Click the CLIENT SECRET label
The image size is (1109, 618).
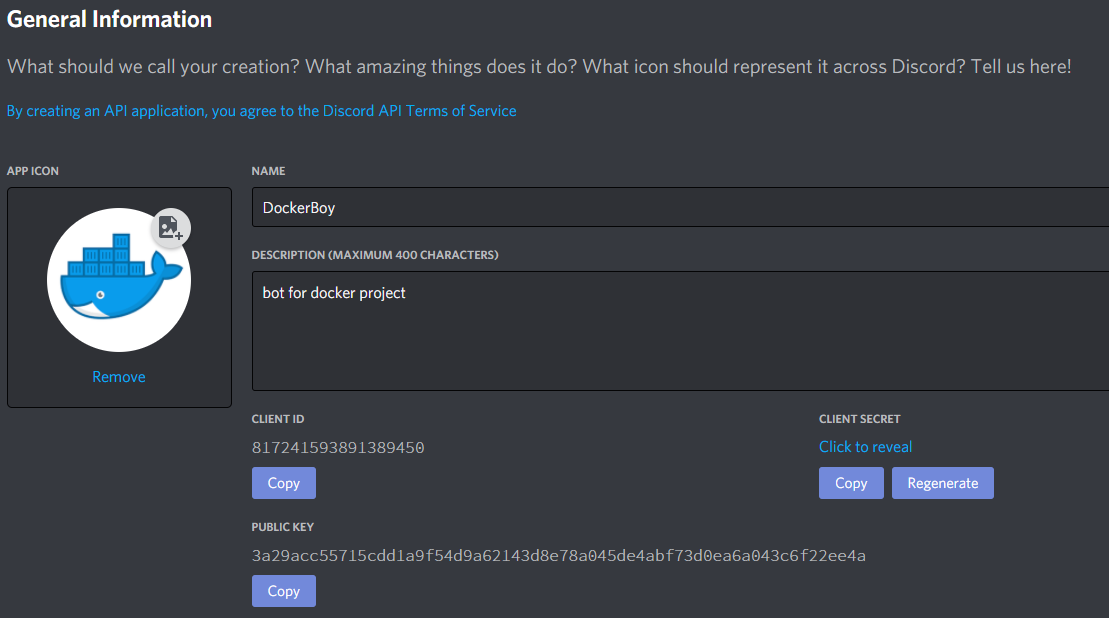click(859, 419)
